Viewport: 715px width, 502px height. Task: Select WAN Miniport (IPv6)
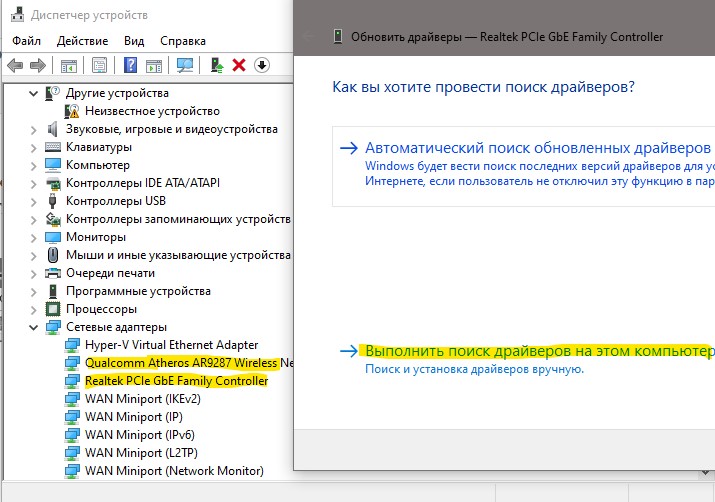[x=140, y=435]
